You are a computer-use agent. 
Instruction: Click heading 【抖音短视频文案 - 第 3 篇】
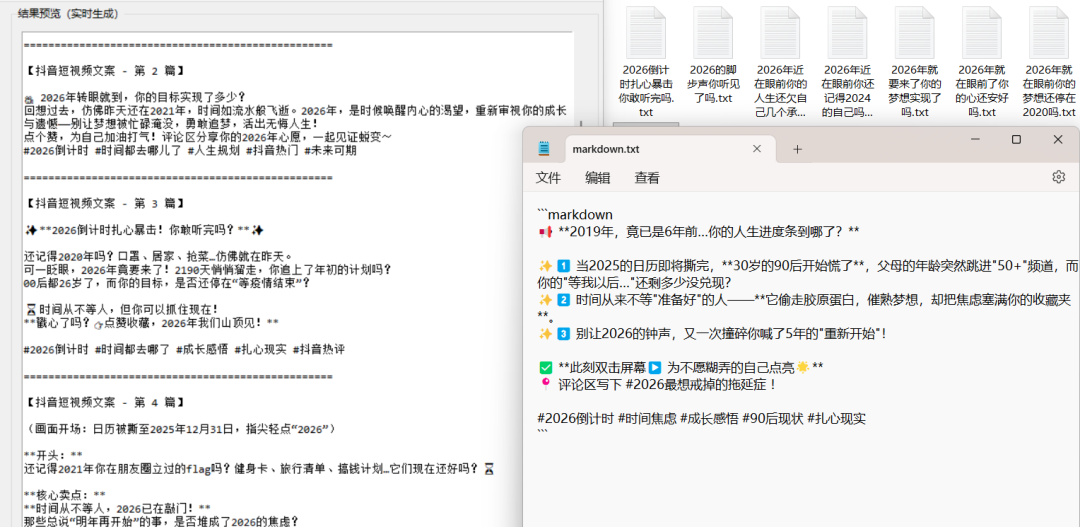tap(104, 203)
